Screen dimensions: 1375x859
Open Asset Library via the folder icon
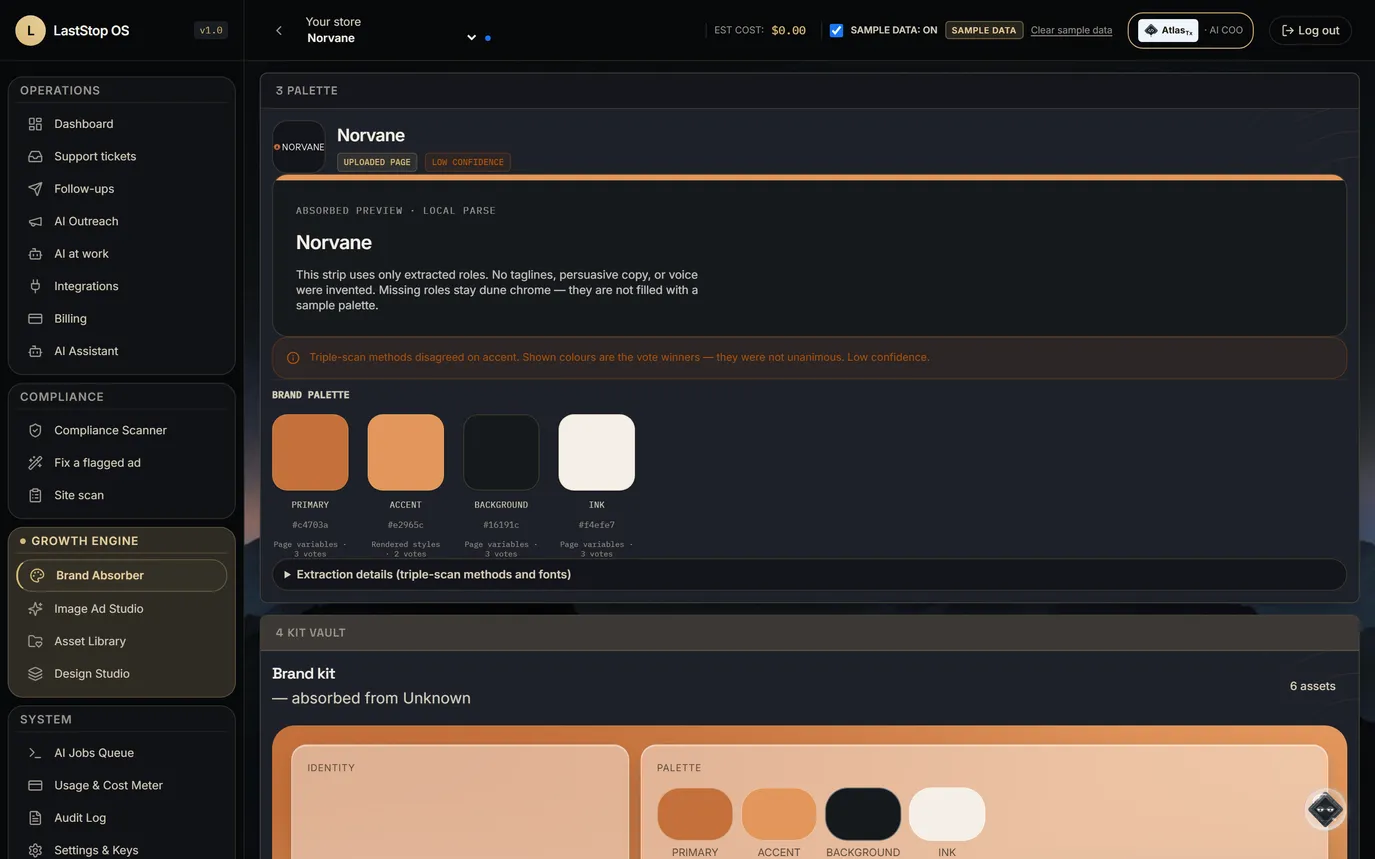click(35, 641)
